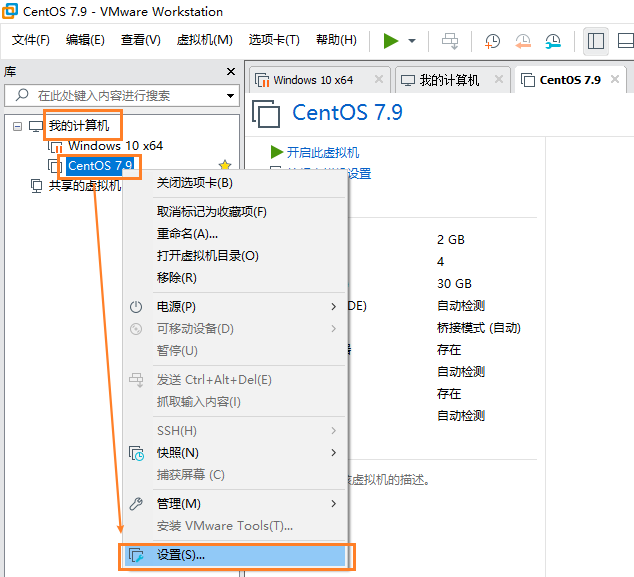Close the library panel with X
Screen dimensions: 634x577
click(231, 72)
